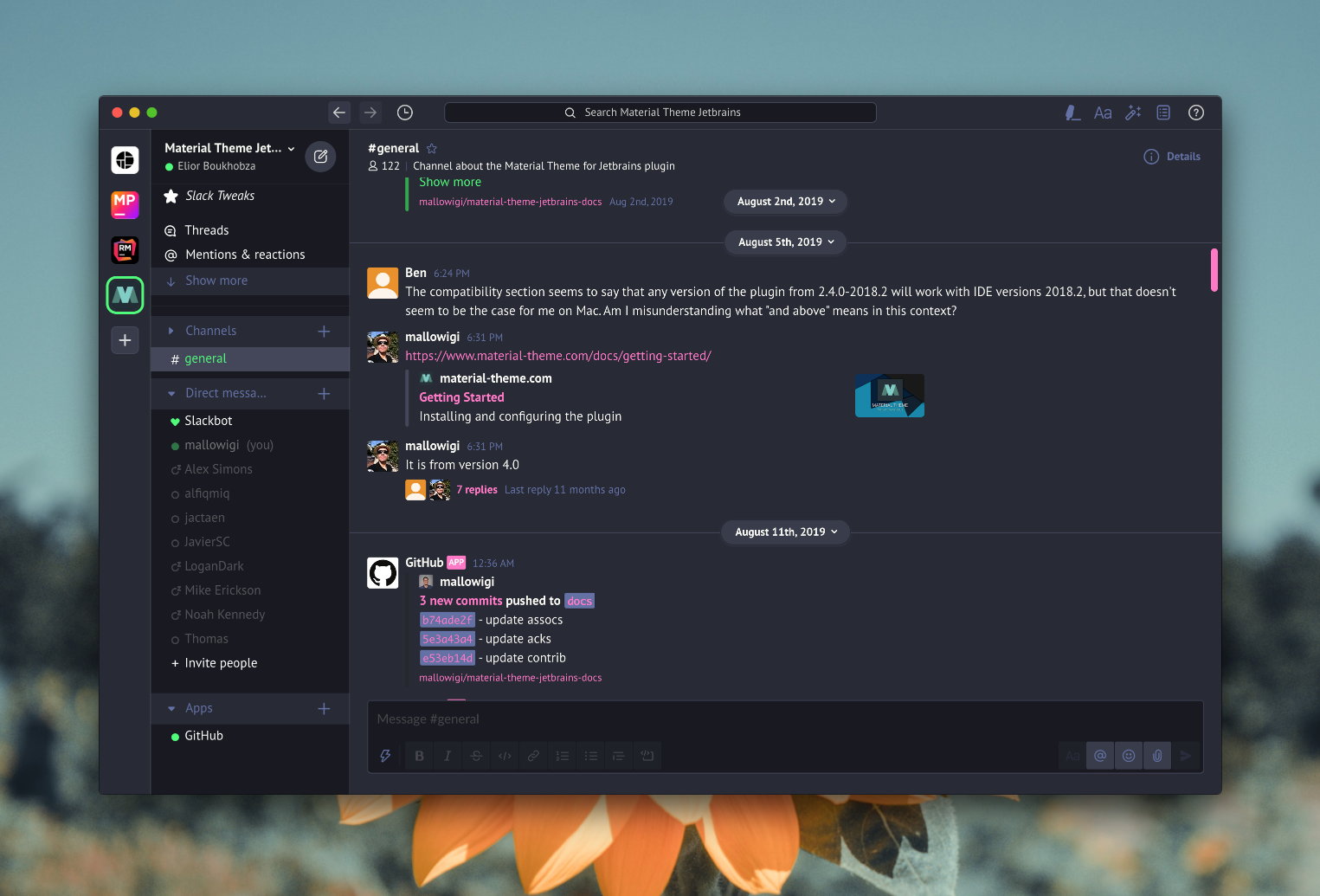This screenshot has height=896, width=1320.
Task: Go forward in history with right arrow
Action: 370,113
